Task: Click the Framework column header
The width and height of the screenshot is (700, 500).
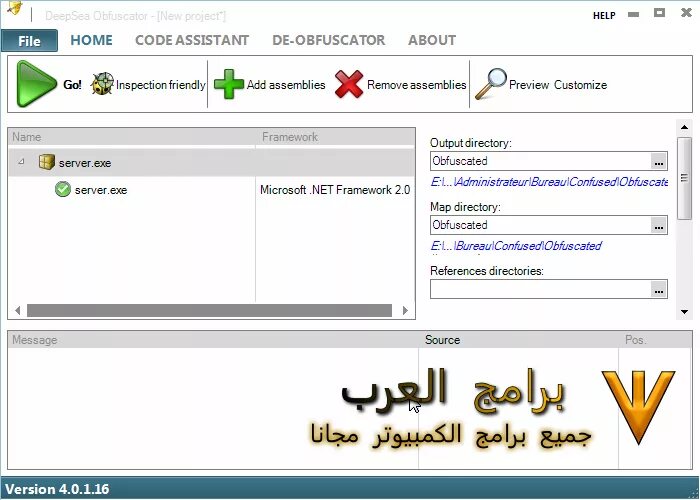Action: tap(336, 137)
